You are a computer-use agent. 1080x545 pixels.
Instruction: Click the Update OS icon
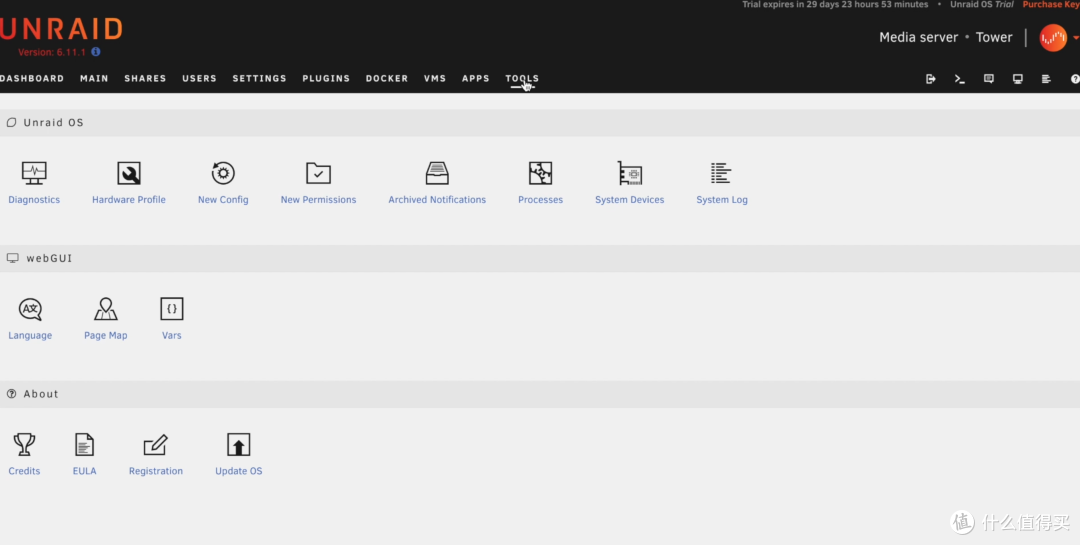[238, 446]
